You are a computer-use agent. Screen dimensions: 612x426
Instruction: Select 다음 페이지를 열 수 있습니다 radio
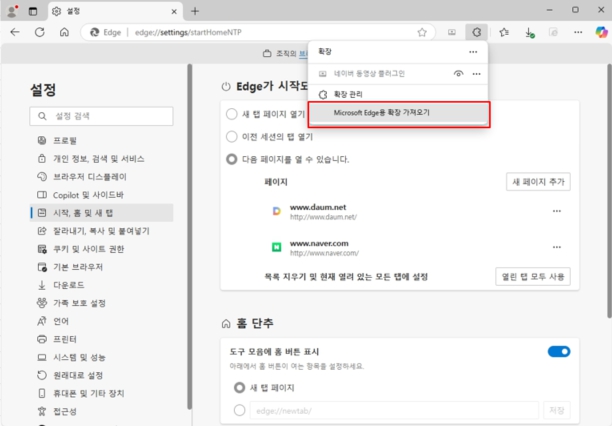[231, 159]
